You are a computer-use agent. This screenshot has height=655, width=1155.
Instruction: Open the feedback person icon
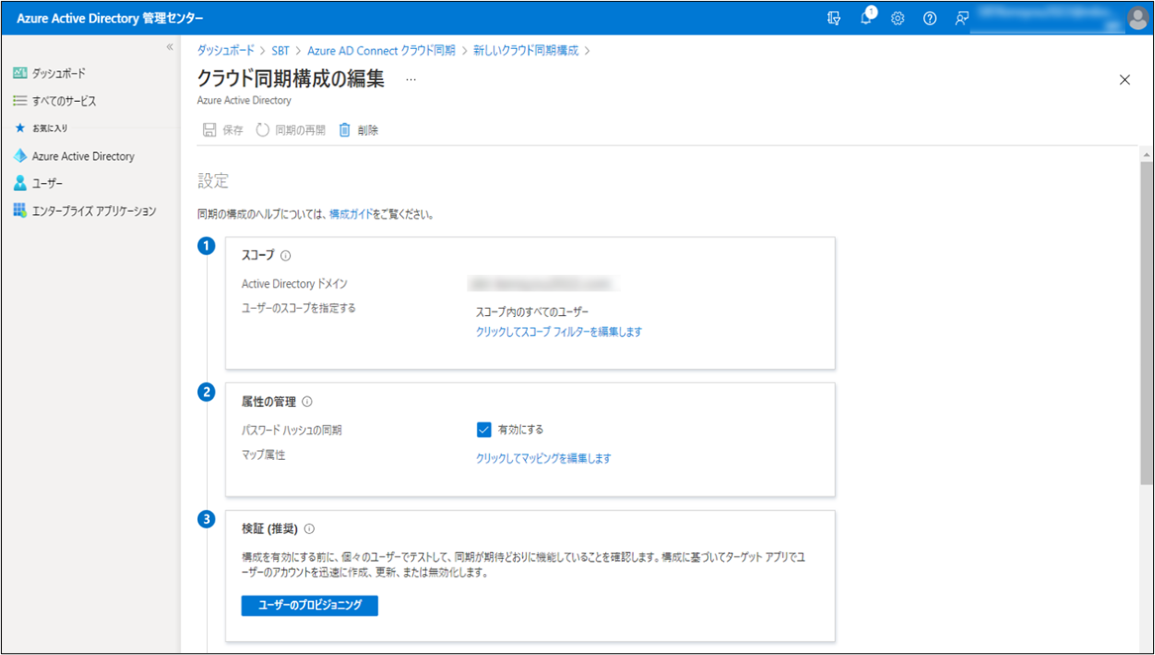961,18
